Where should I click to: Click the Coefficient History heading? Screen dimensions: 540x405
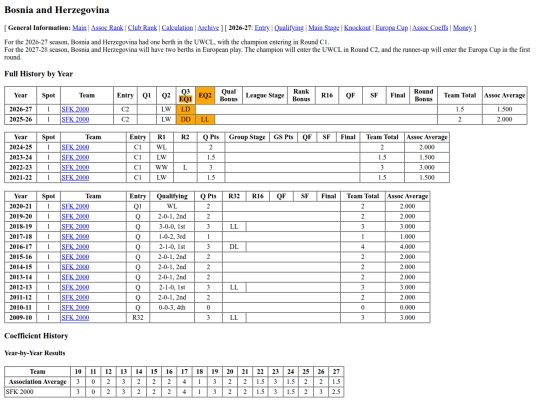pyautogui.click(x=36, y=336)
